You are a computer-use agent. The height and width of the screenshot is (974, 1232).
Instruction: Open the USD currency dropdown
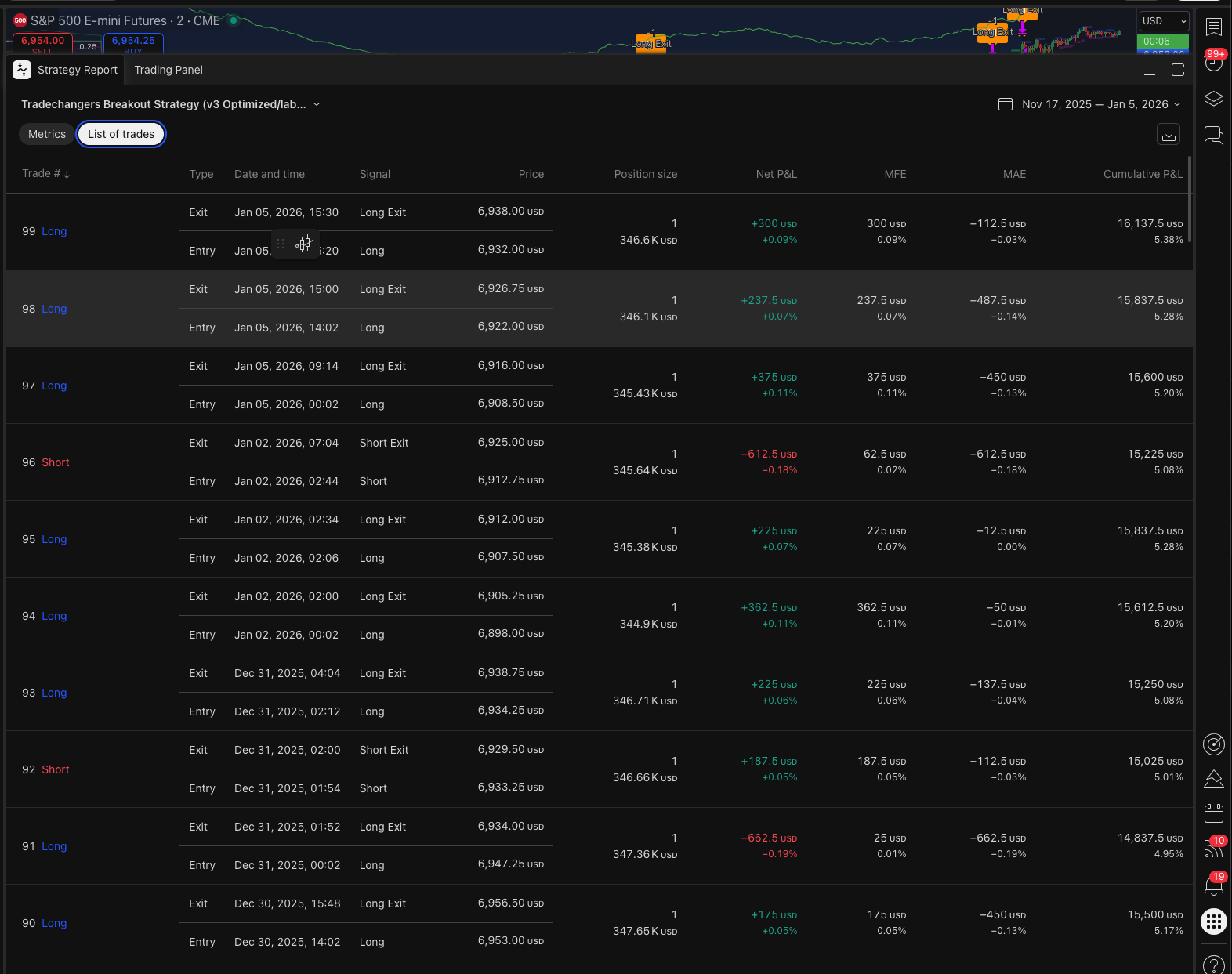coord(1163,21)
